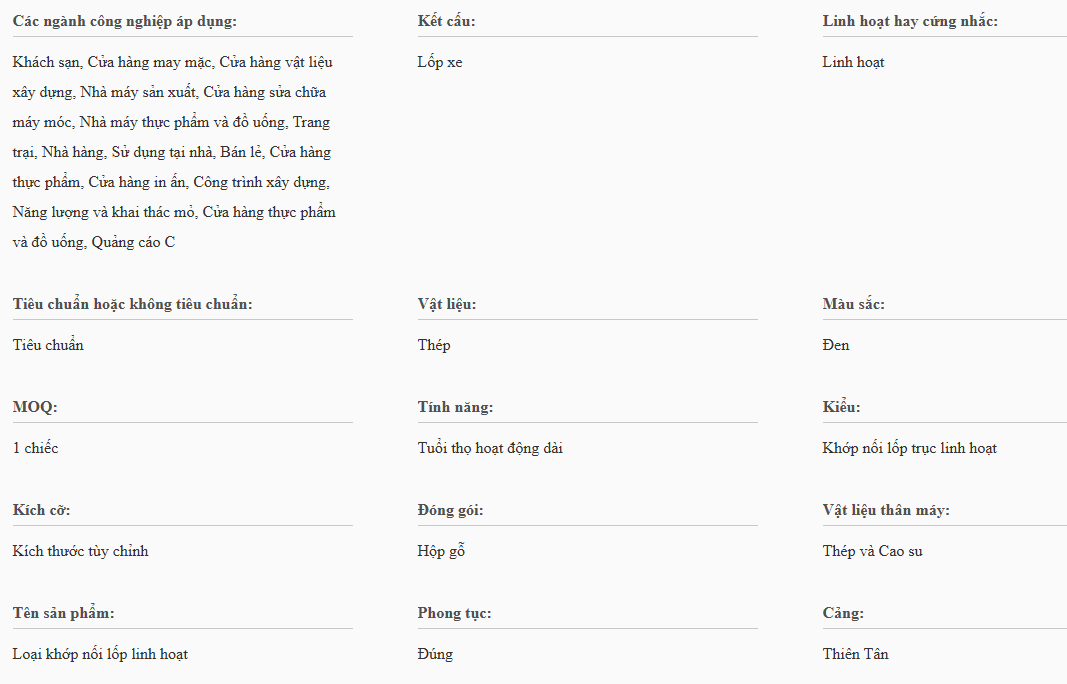This screenshot has width=1067, height=684.
Task: Click the 'Lốp xe' value
Action: 440,62
